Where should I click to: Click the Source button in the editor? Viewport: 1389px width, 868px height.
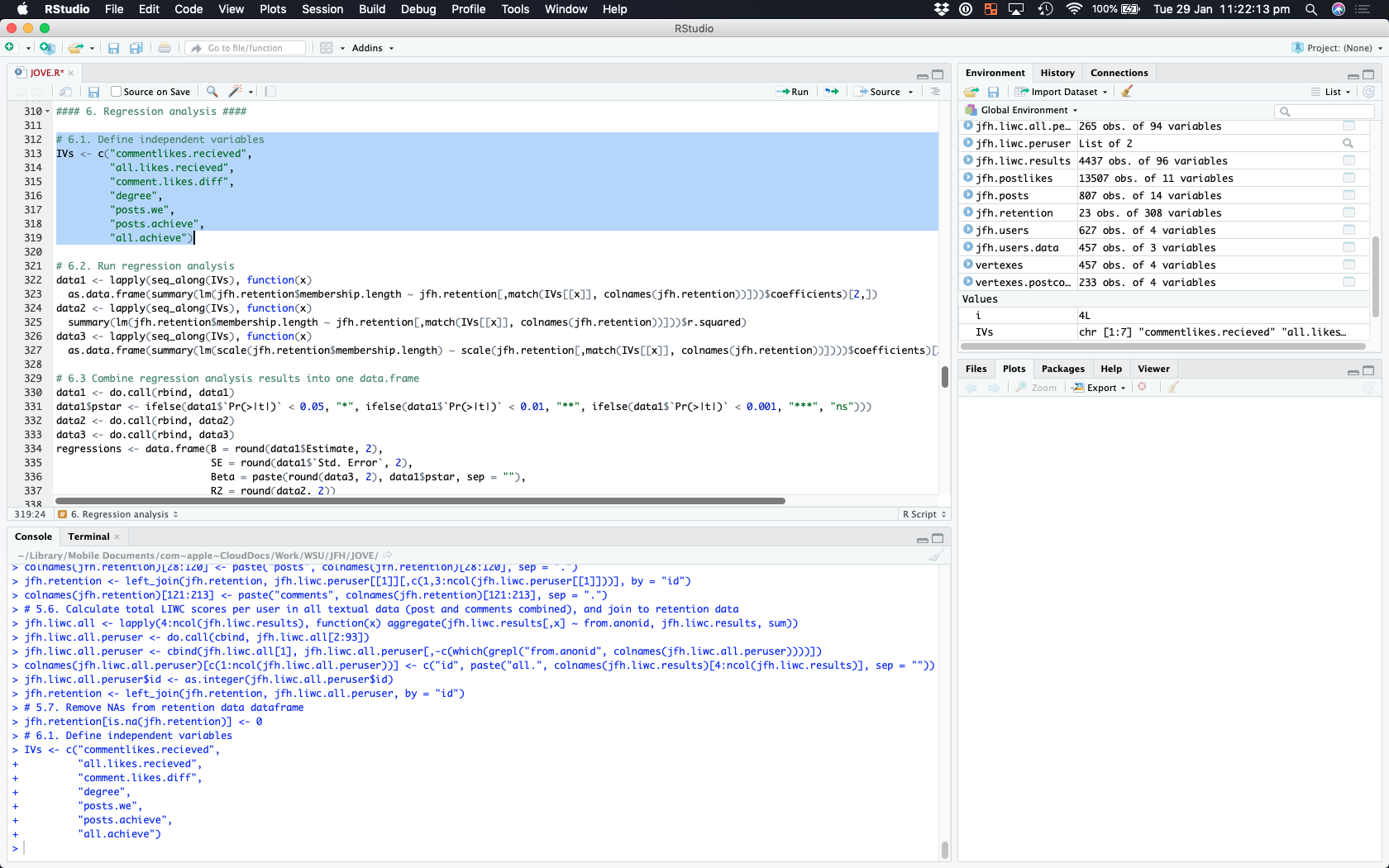click(x=884, y=92)
